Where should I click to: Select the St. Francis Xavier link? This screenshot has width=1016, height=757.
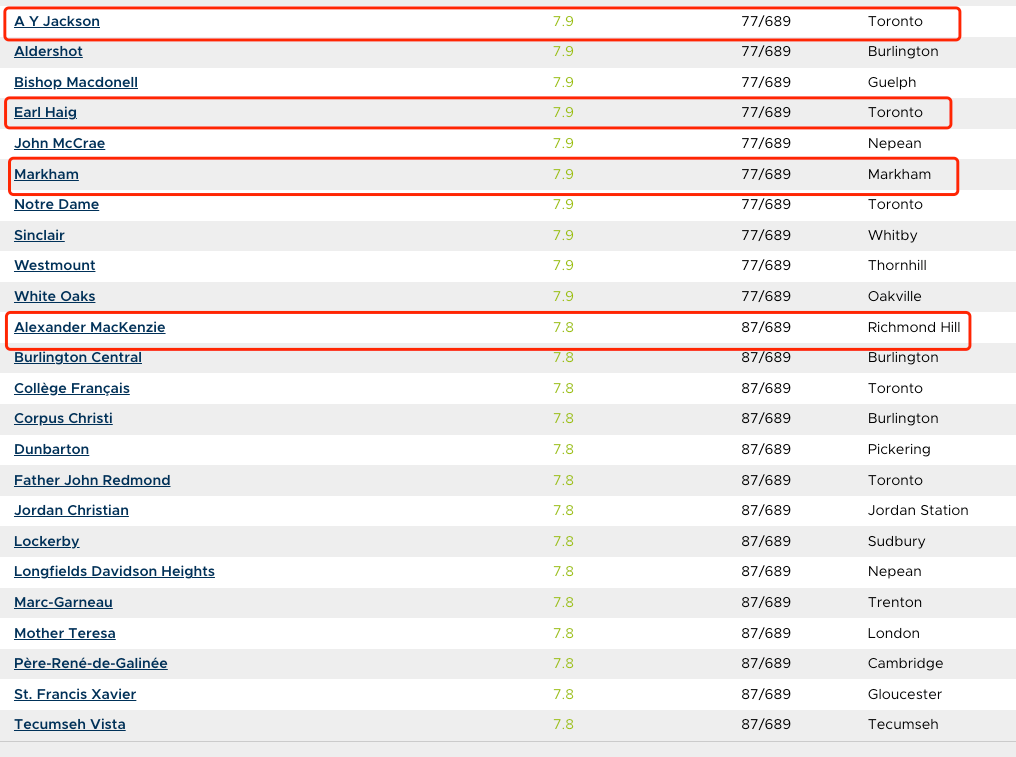click(x=75, y=694)
